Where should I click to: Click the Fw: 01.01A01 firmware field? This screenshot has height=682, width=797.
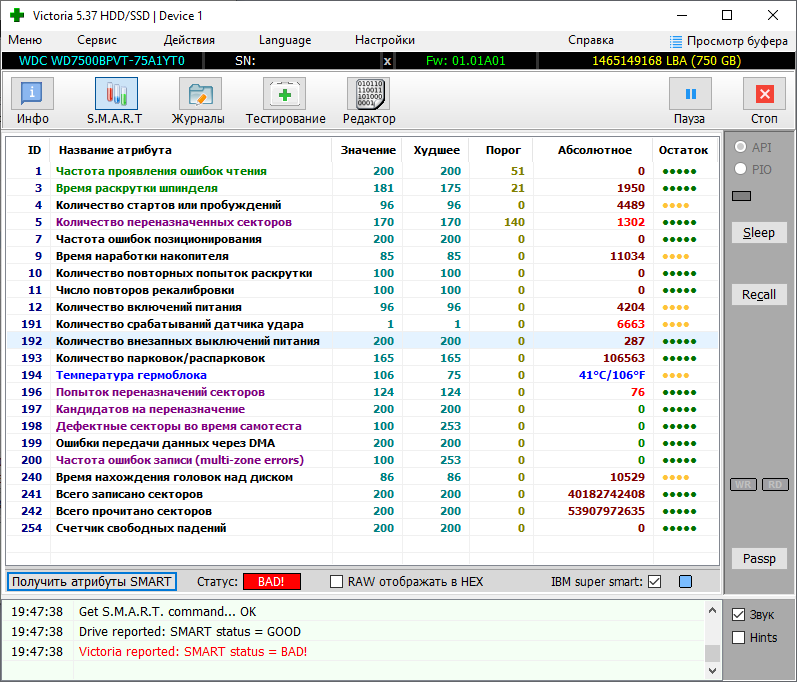[466, 61]
